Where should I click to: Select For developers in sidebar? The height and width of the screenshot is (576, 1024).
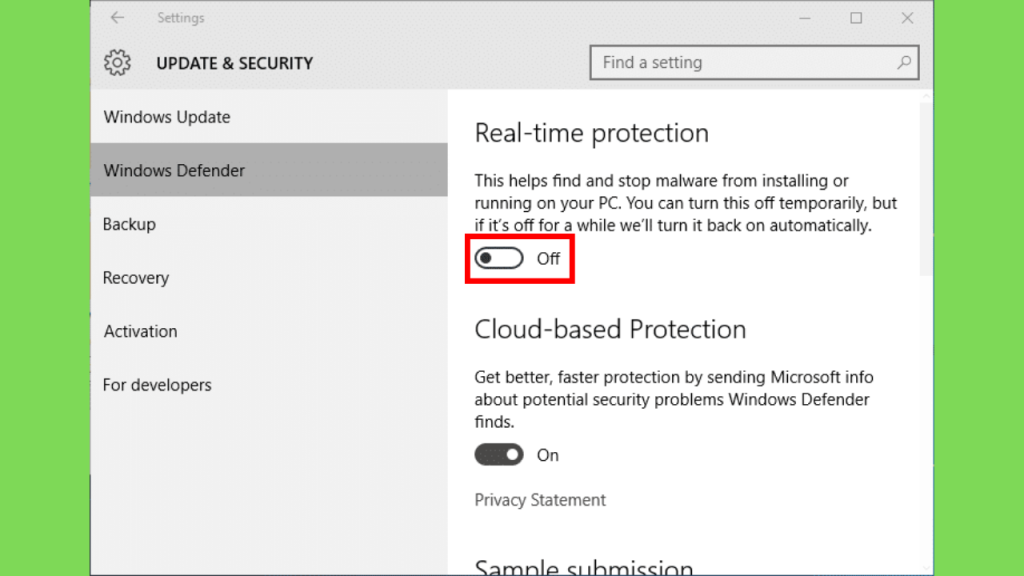pos(269,385)
